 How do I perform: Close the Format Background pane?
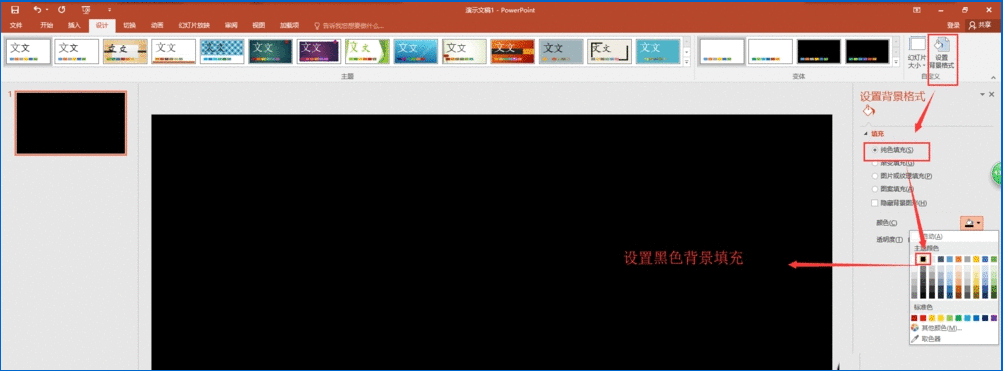992,94
